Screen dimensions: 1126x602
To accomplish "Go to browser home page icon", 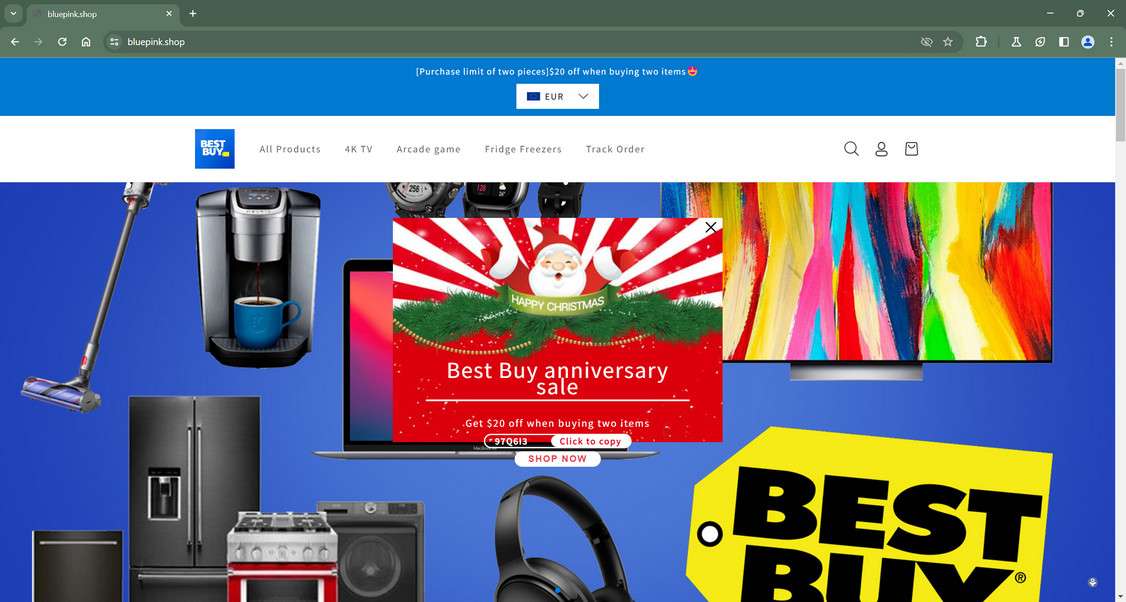I will (86, 42).
